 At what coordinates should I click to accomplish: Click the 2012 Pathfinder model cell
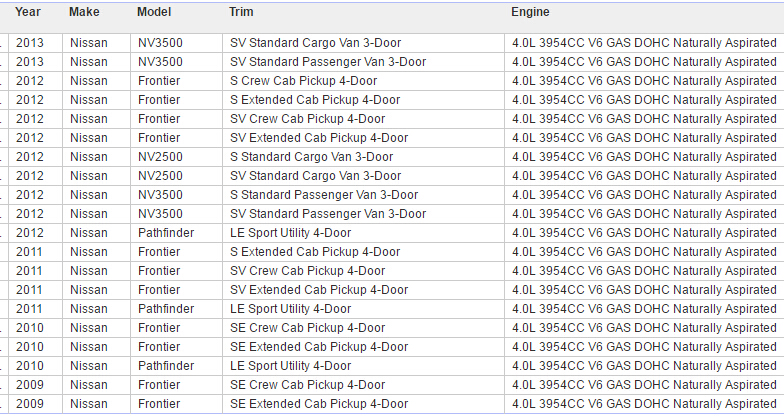click(166, 233)
